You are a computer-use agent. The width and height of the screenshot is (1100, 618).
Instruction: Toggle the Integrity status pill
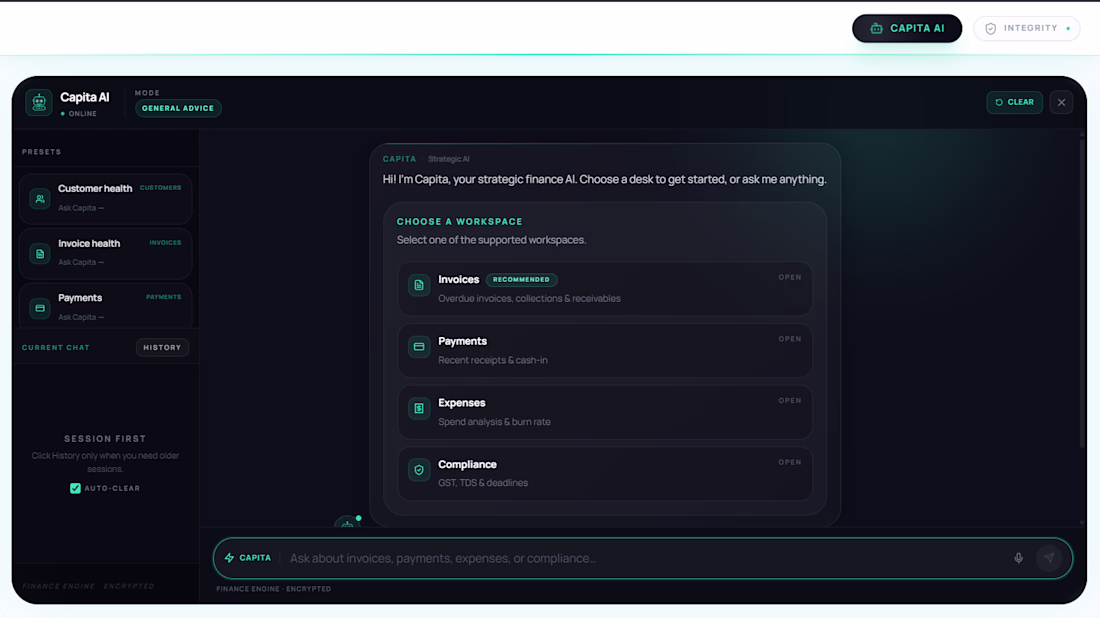point(1027,28)
